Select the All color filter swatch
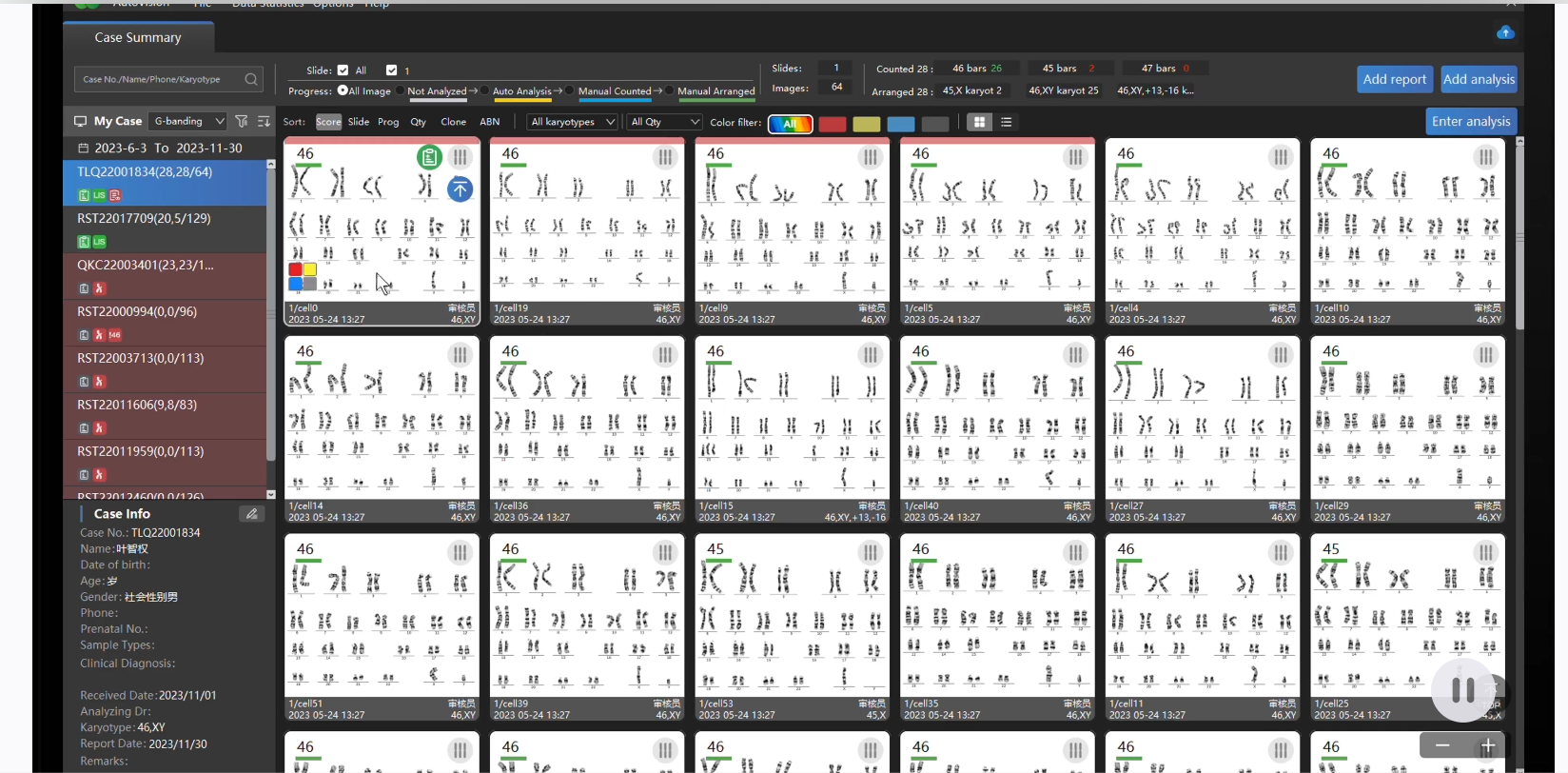 pyautogui.click(x=791, y=124)
